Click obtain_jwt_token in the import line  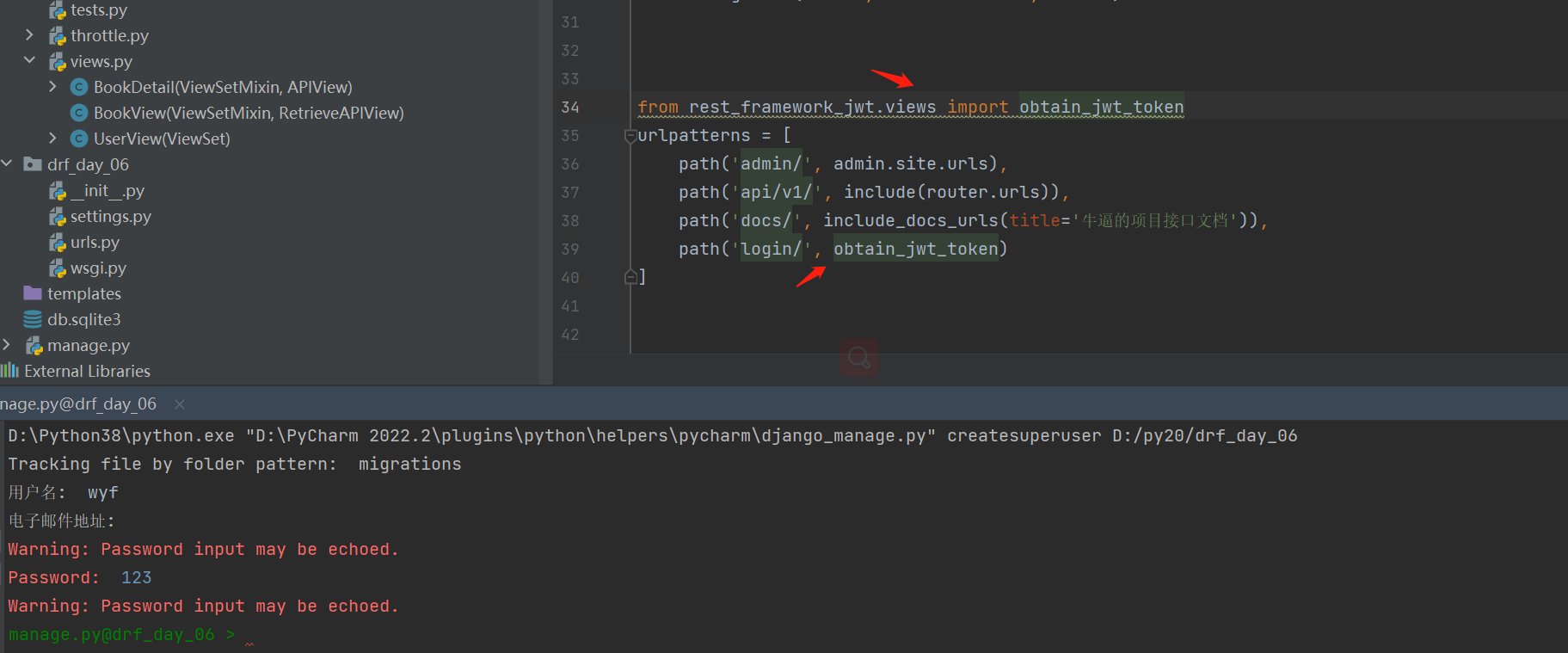pos(1102,108)
